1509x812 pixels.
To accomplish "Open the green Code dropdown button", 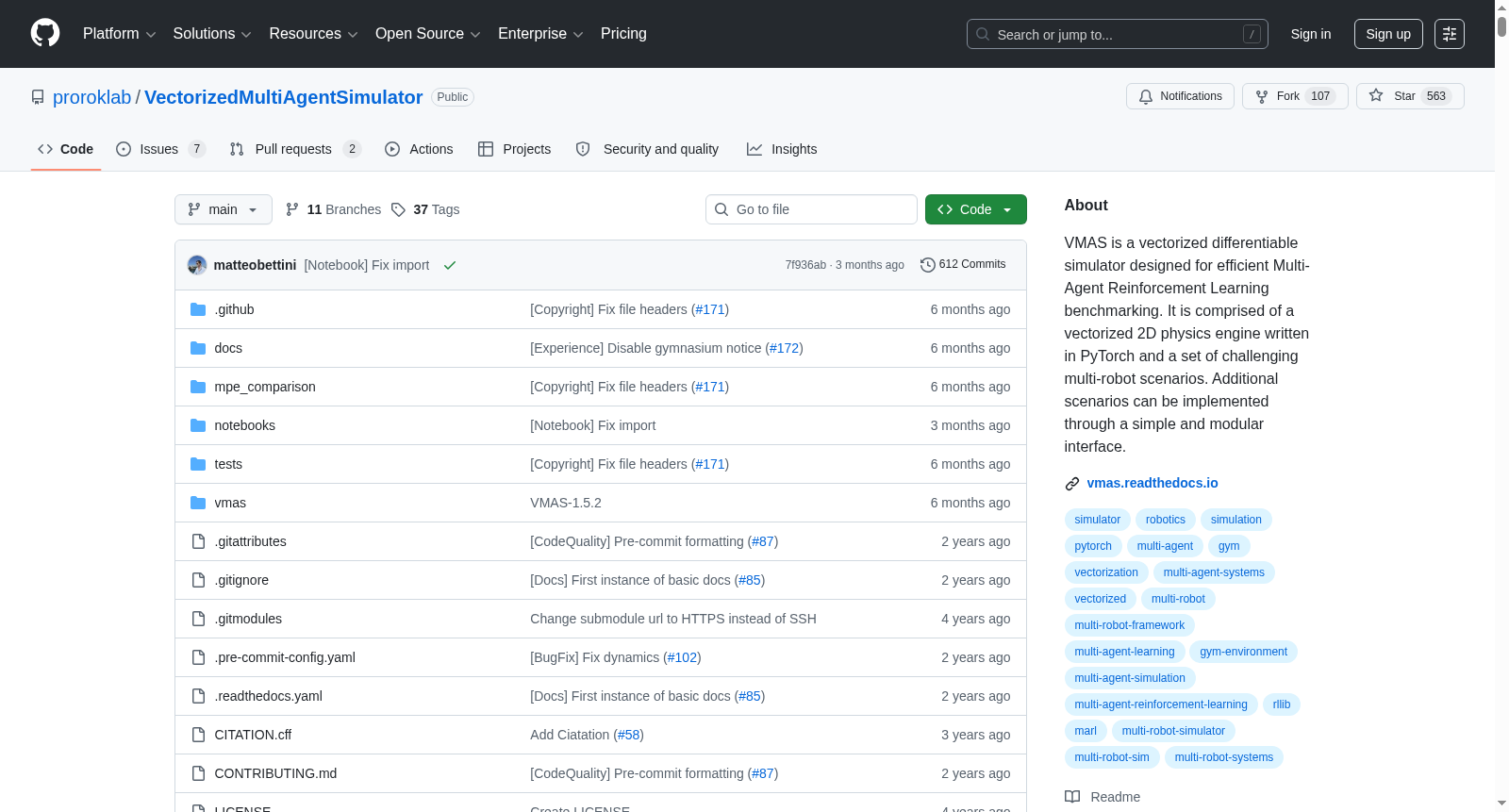I will pos(976,209).
